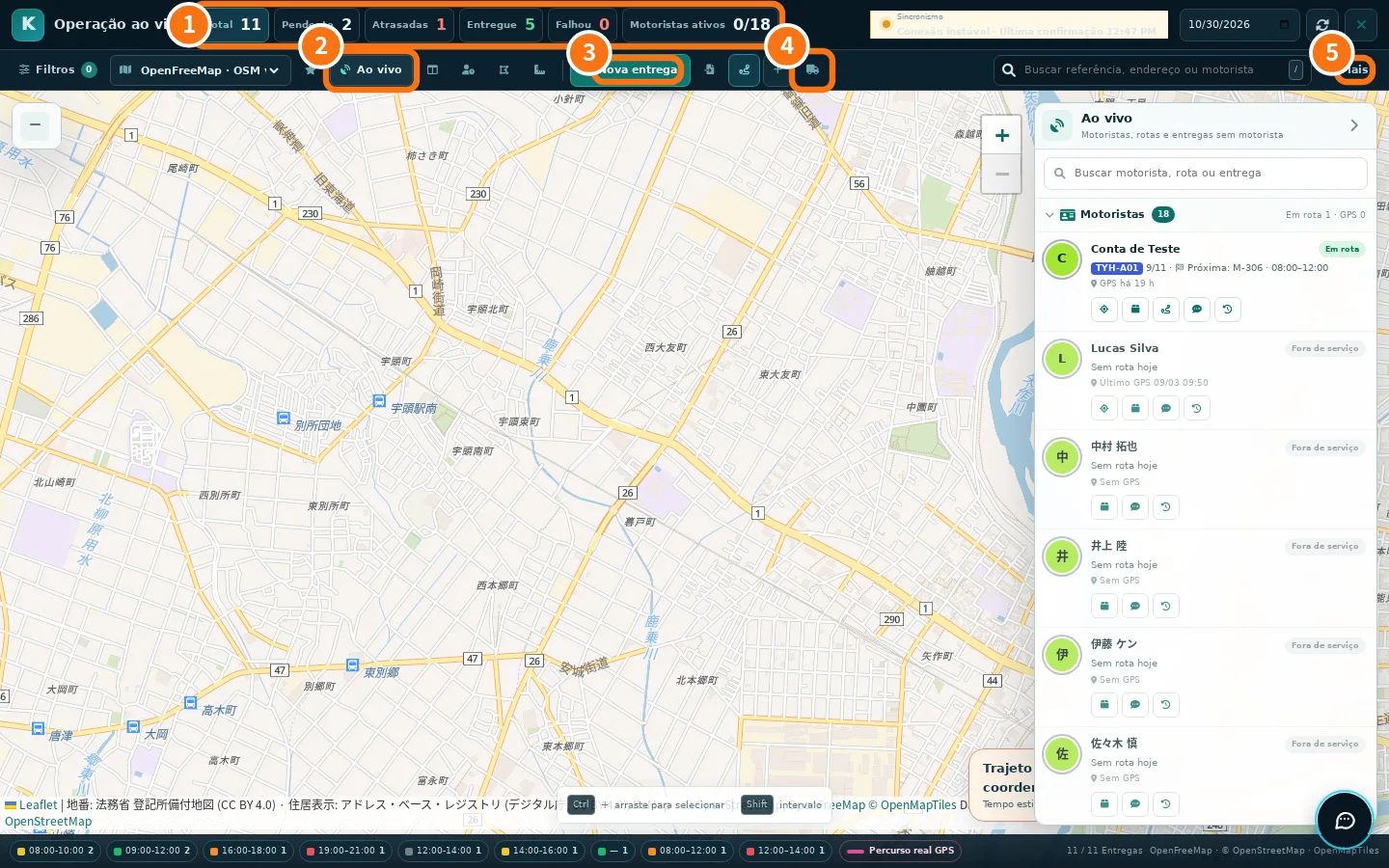Focus Buscar motorista, rota ou entrega field

point(1206,174)
